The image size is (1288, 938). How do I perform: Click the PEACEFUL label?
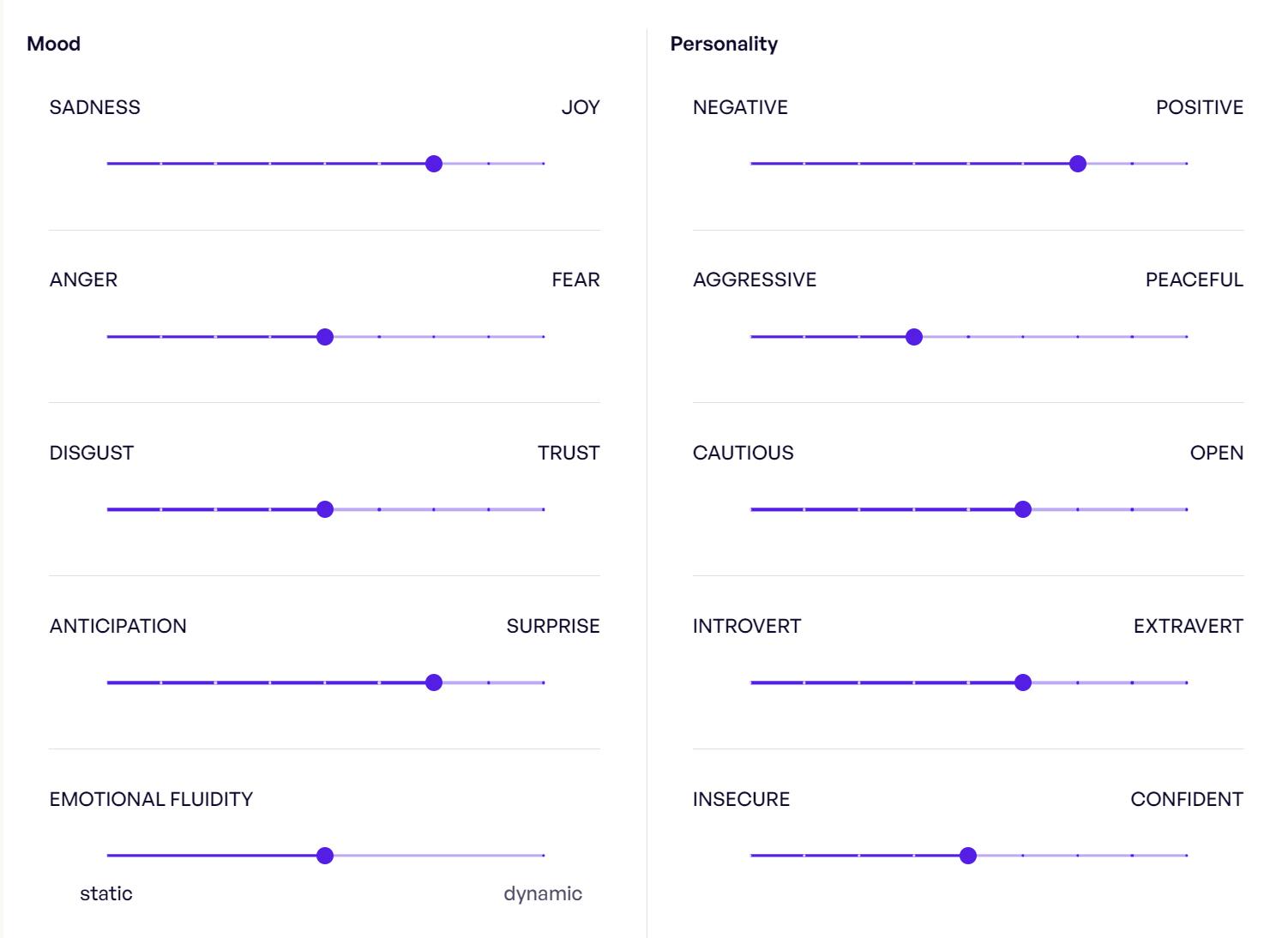click(1194, 280)
